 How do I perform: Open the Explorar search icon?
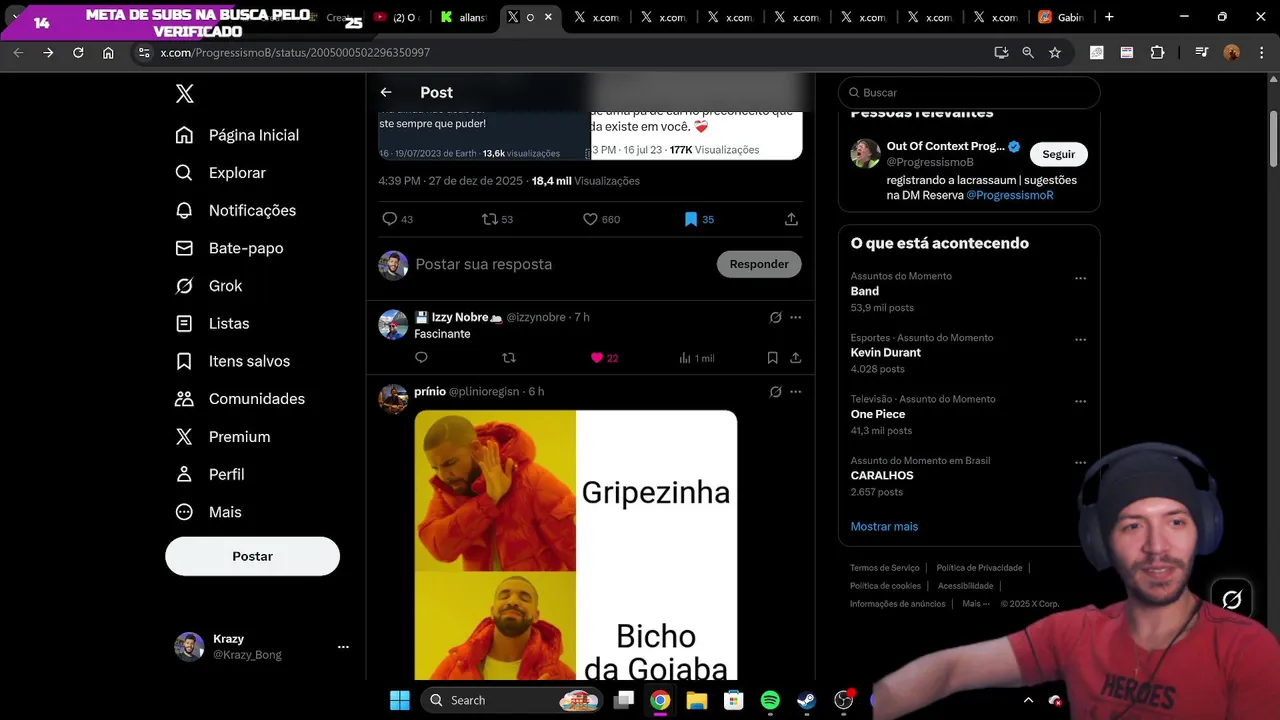coord(184,173)
